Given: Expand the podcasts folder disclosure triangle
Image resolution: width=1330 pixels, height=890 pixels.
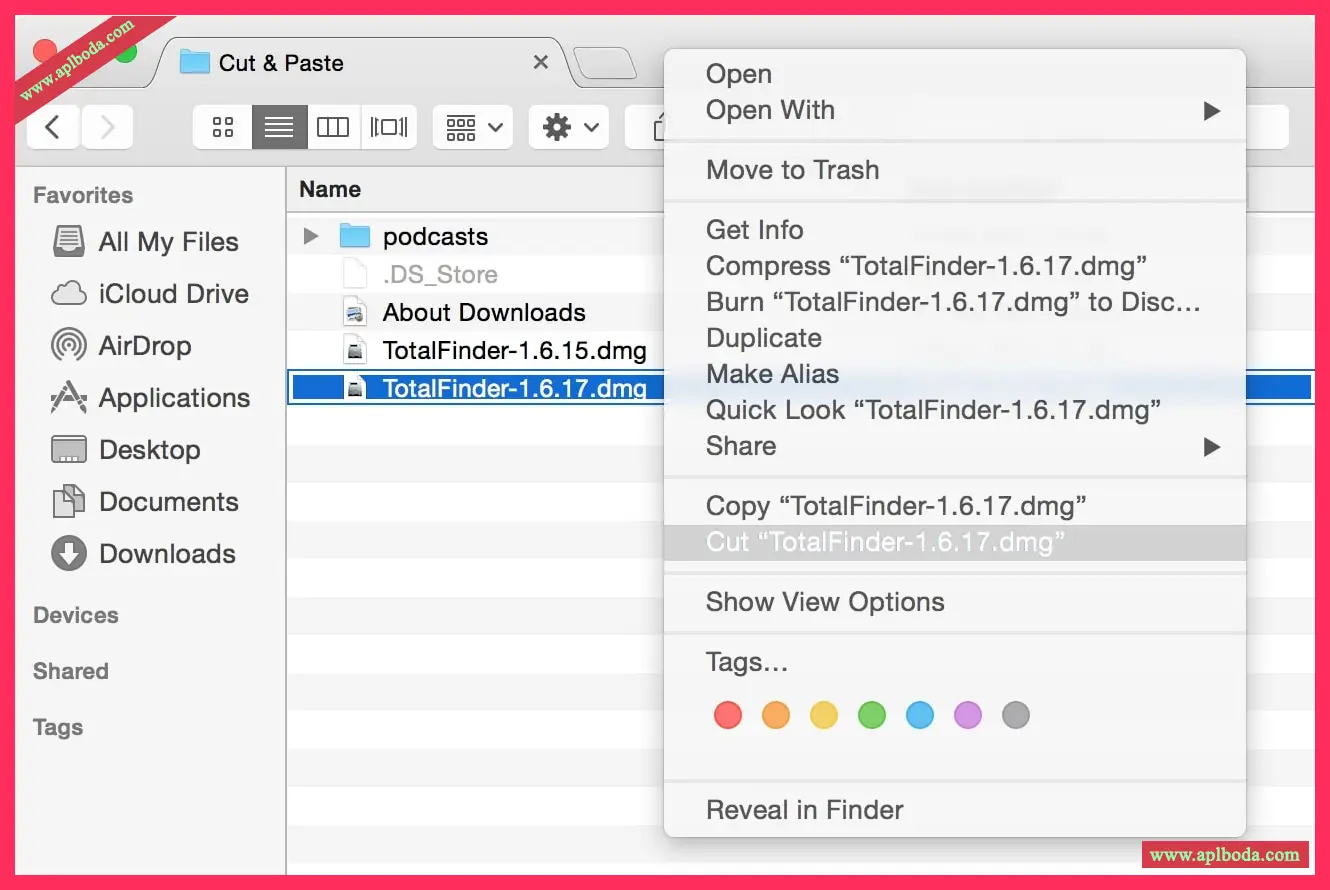Looking at the screenshot, I should click(311, 236).
